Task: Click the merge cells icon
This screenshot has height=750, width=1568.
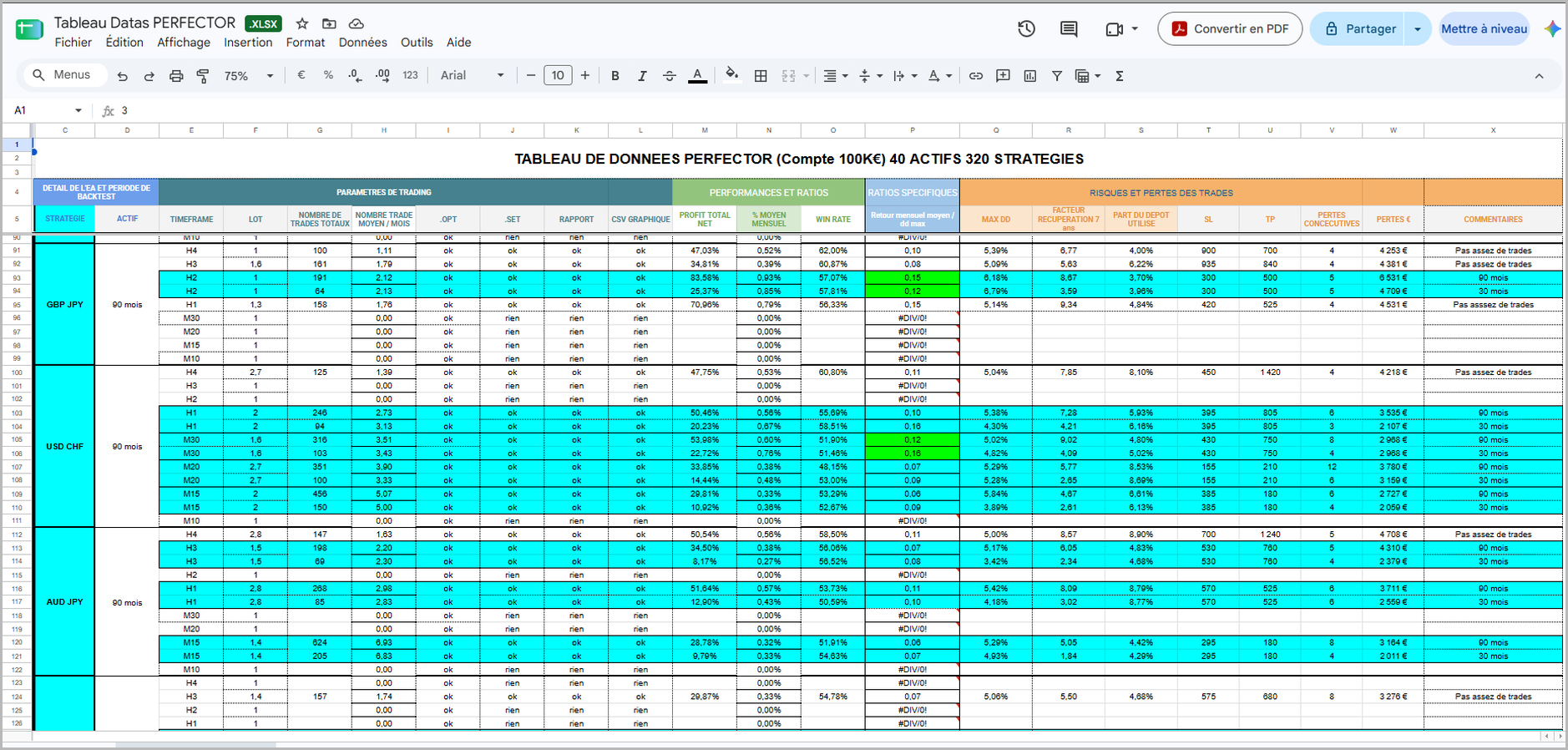Action: (x=788, y=76)
